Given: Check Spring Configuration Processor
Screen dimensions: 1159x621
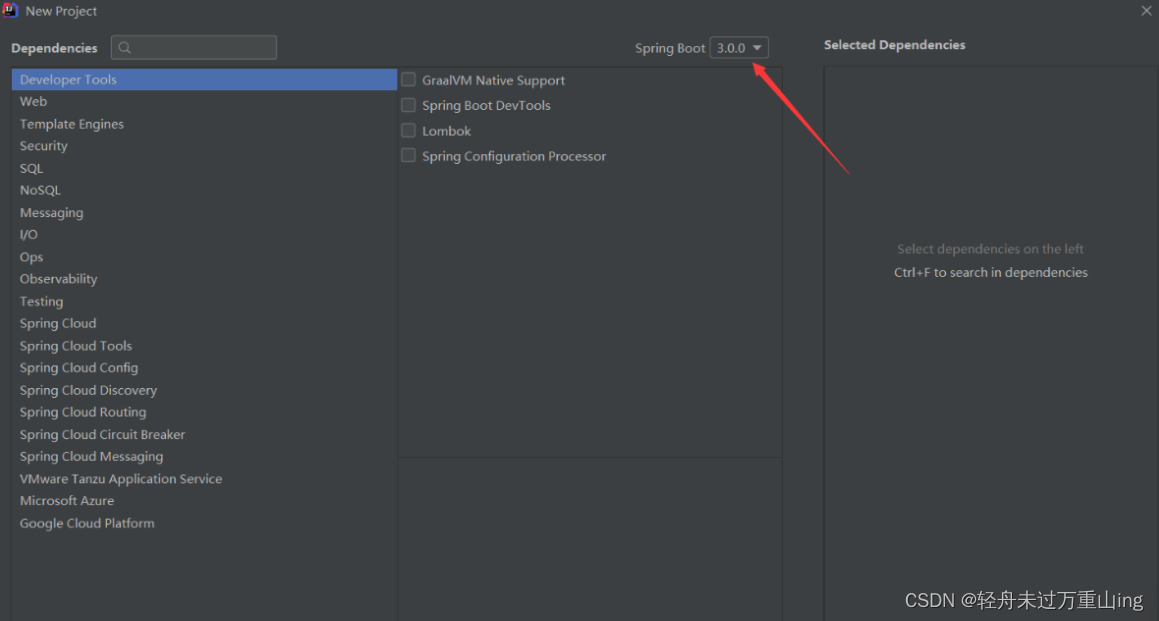Looking at the screenshot, I should 408,156.
